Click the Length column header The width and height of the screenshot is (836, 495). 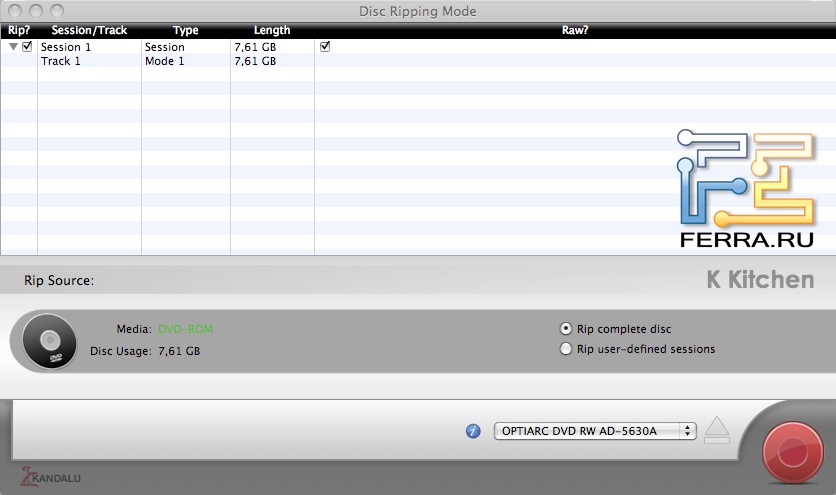(272, 30)
